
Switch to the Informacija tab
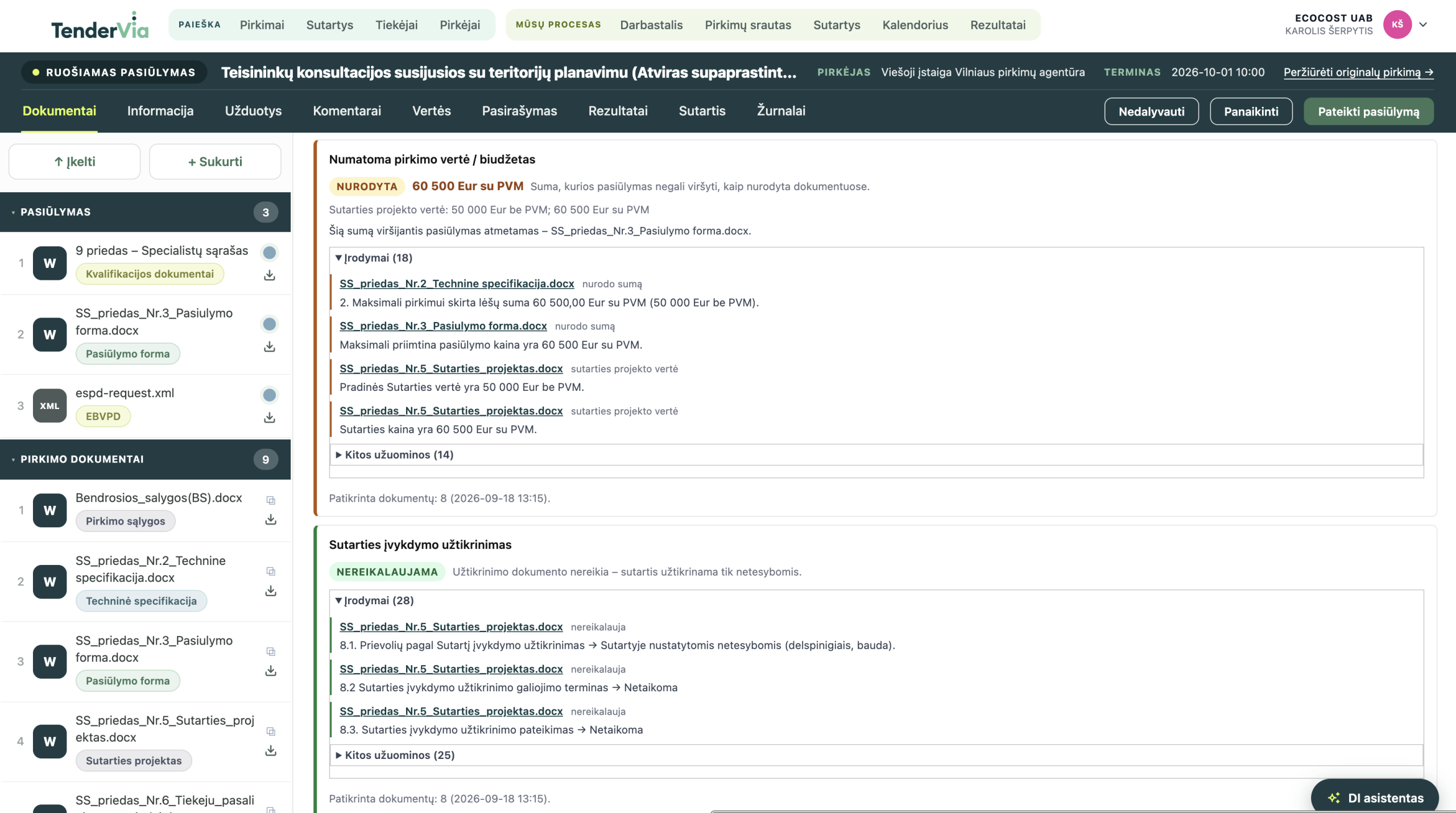(160, 111)
